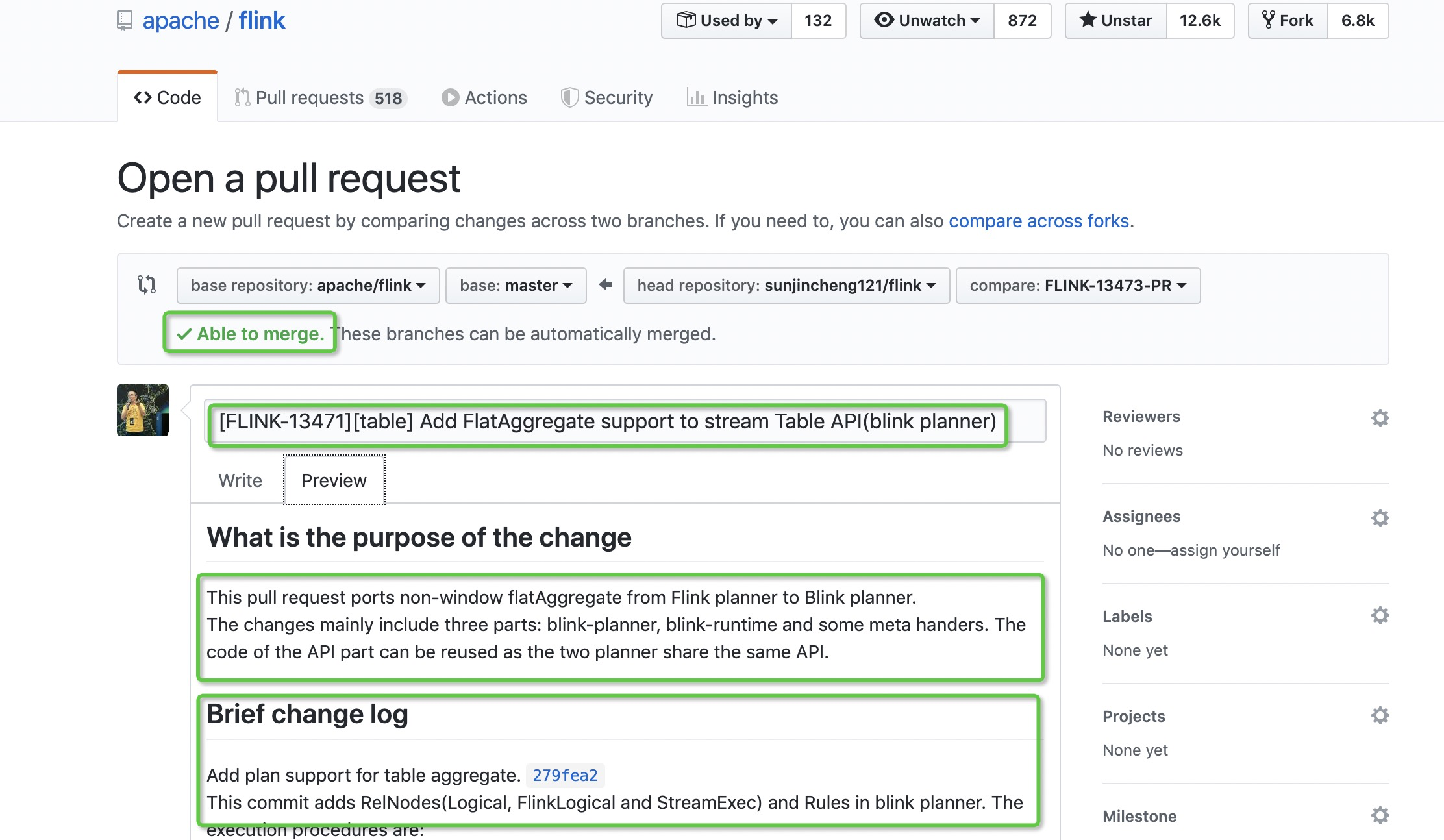Click the user avatar thumbnail
This screenshot has width=1444, height=840.
[x=143, y=410]
